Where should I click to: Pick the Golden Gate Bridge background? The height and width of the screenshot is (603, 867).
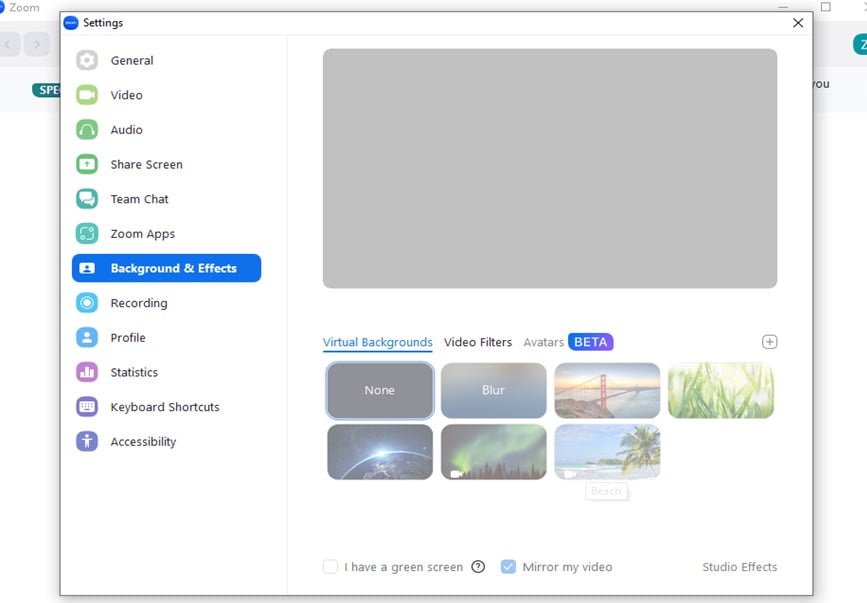(x=607, y=390)
